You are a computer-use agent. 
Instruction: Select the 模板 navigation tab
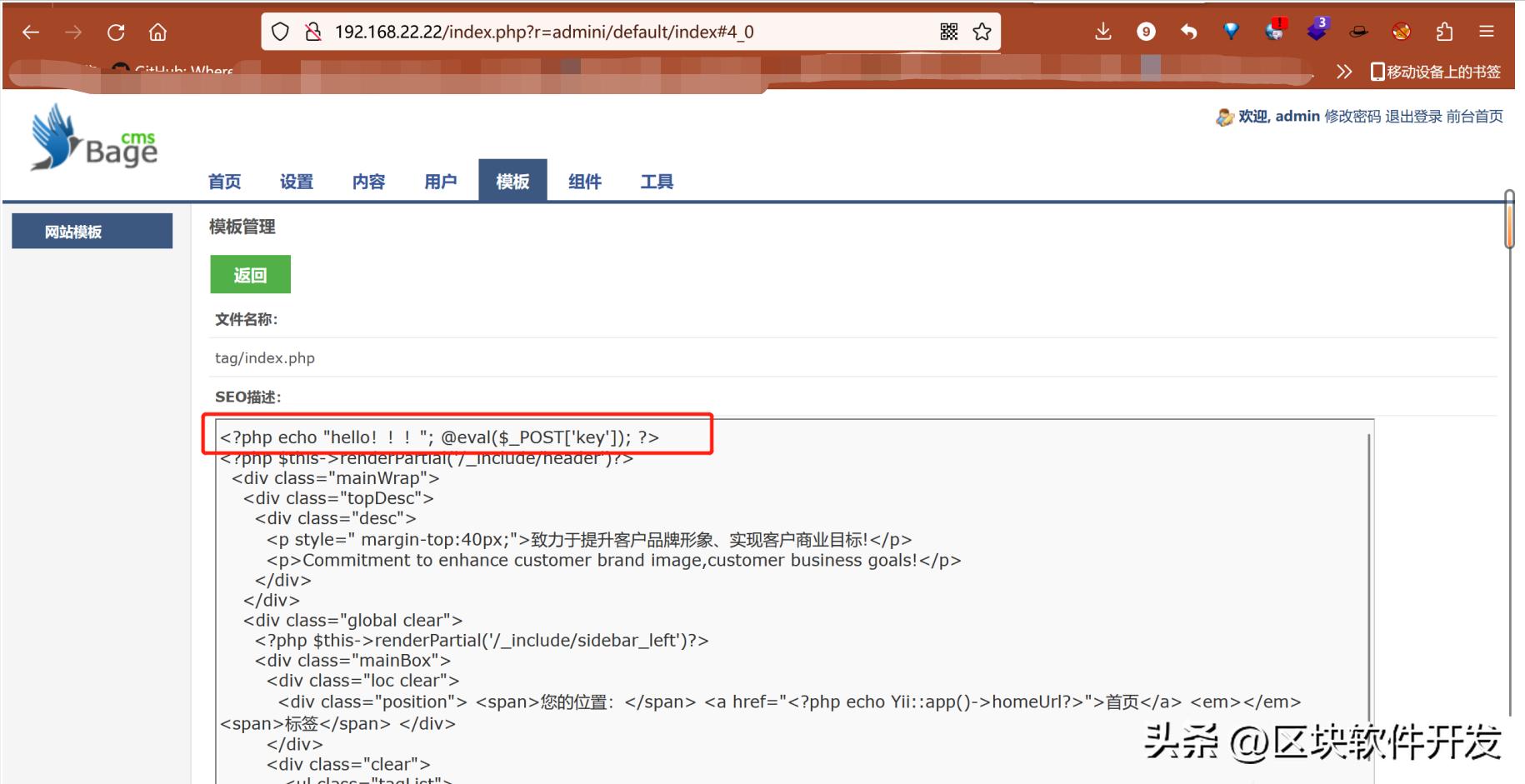coord(512,181)
